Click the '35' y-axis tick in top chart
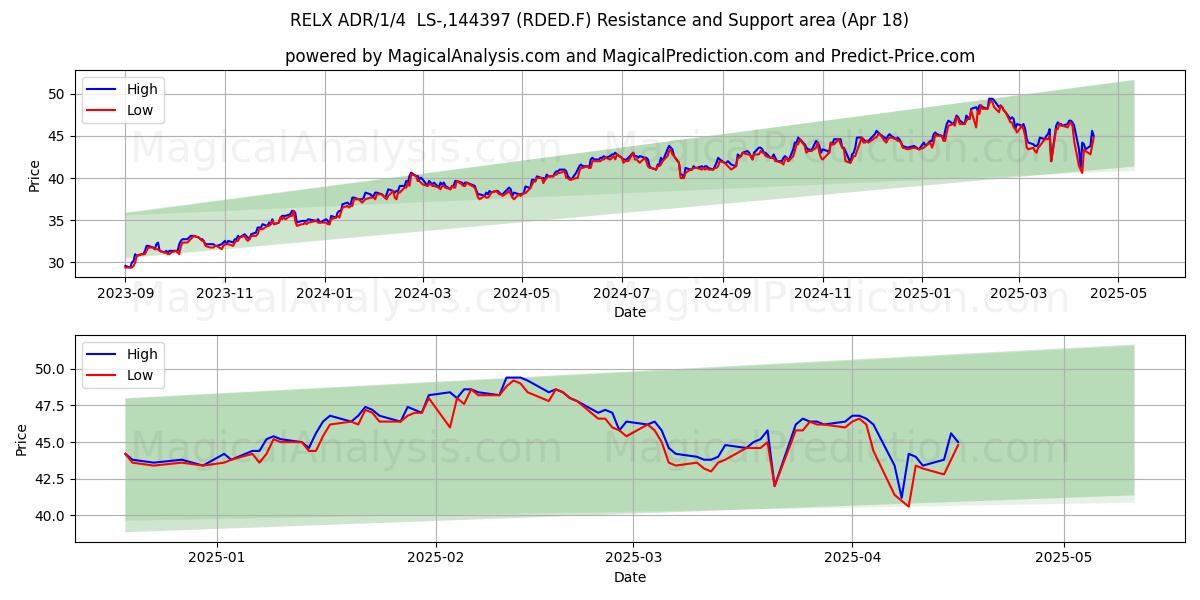The image size is (1200, 600). click(x=58, y=220)
